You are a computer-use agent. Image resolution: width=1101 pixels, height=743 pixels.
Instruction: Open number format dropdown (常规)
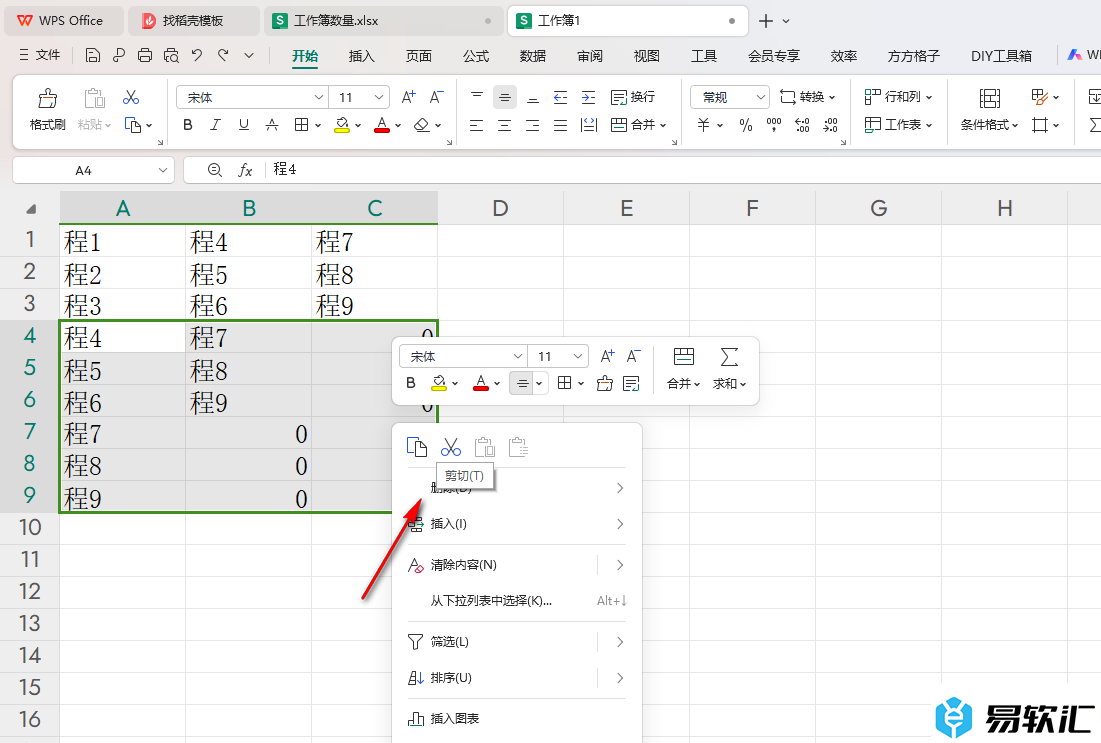pos(760,98)
